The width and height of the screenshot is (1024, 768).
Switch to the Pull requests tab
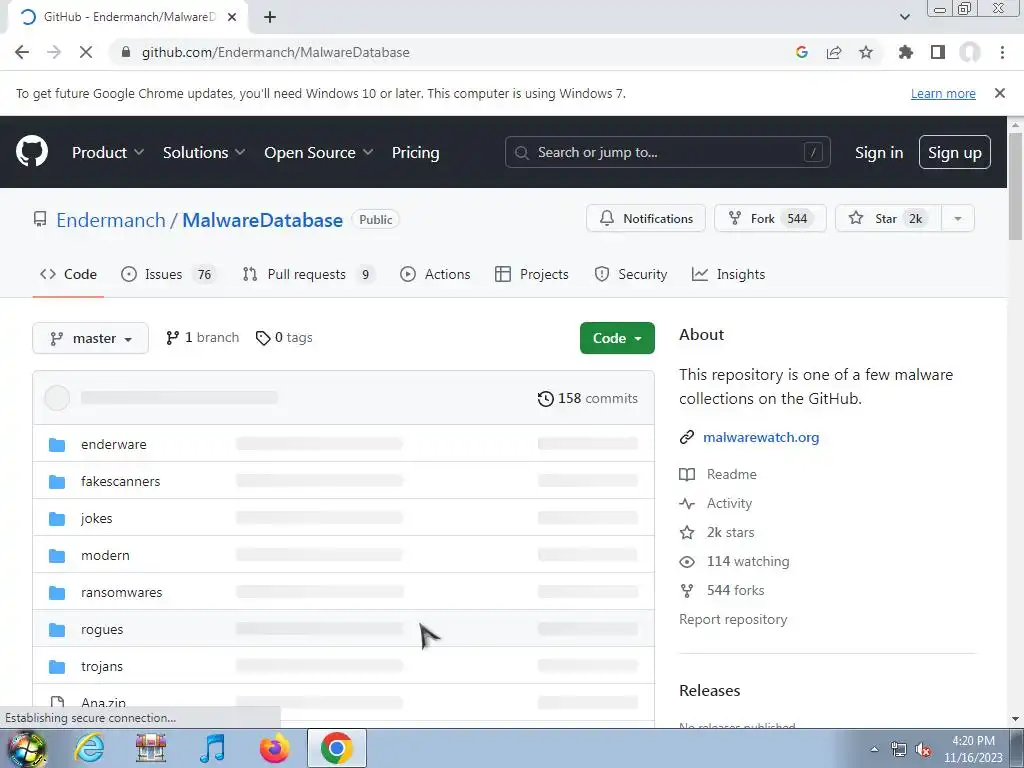(309, 274)
